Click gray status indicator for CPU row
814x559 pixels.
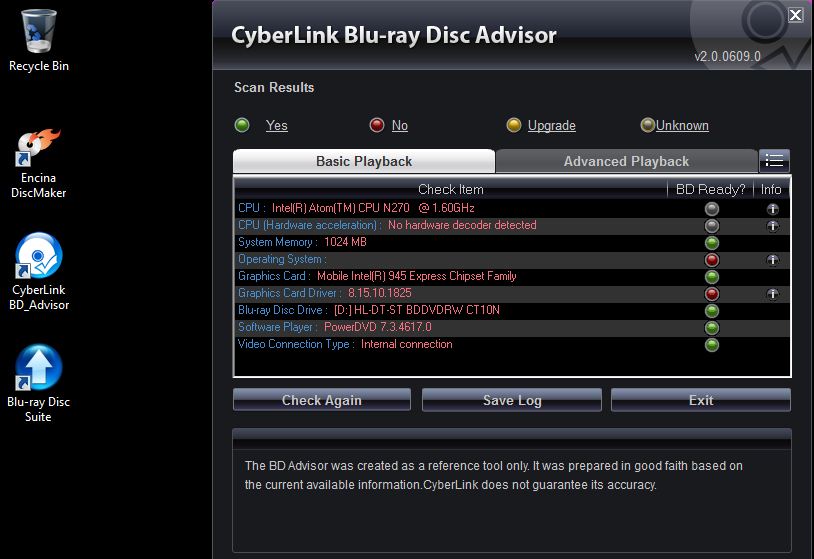pos(712,209)
